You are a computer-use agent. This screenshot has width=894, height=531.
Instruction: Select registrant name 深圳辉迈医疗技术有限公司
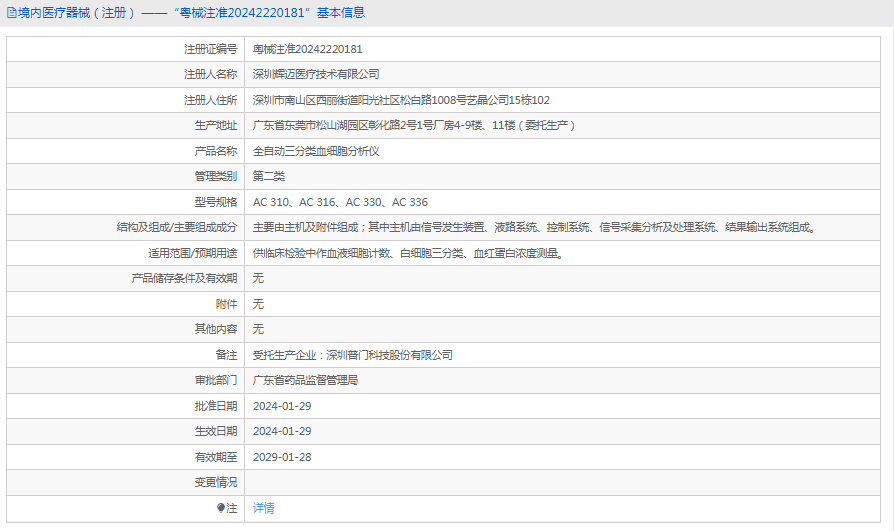tap(316, 74)
